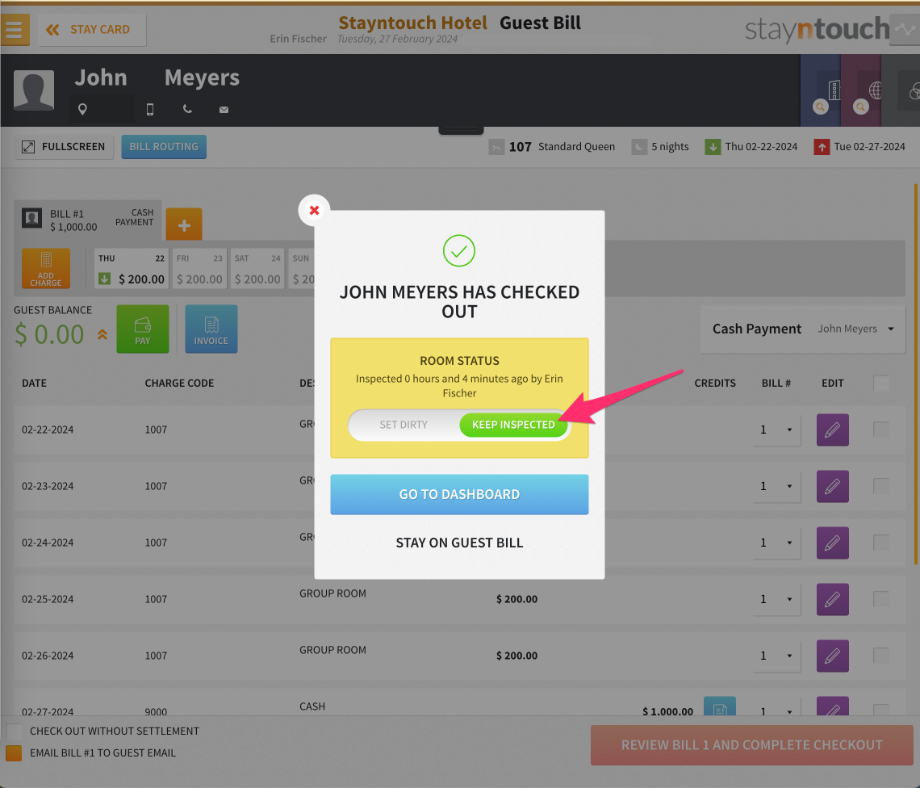This screenshot has height=788, width=920.
Task: Edit charge on 02-24-2024 row
Action: coord(833,543)
